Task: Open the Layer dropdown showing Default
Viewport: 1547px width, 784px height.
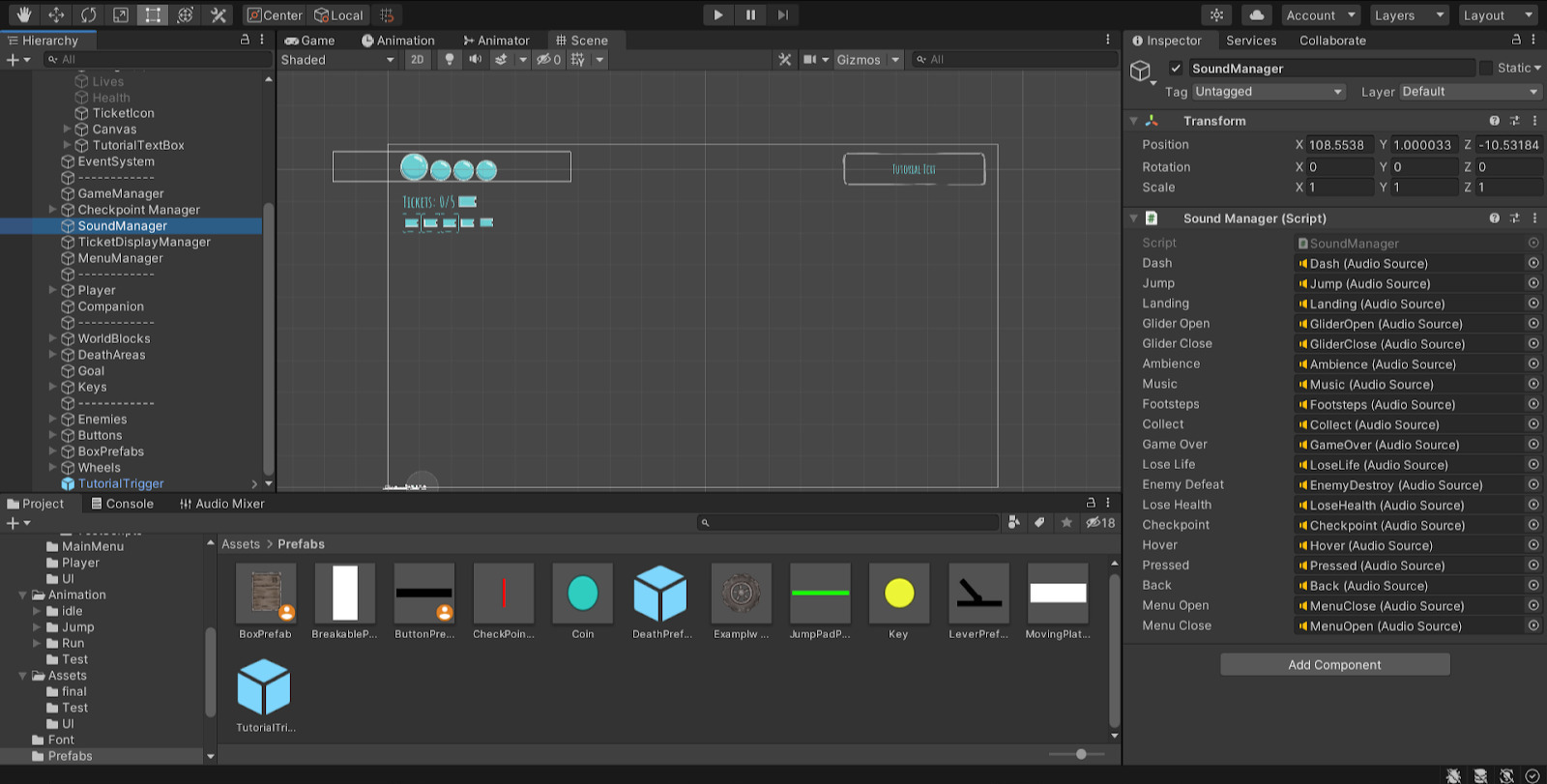Action: (1470, 92)
